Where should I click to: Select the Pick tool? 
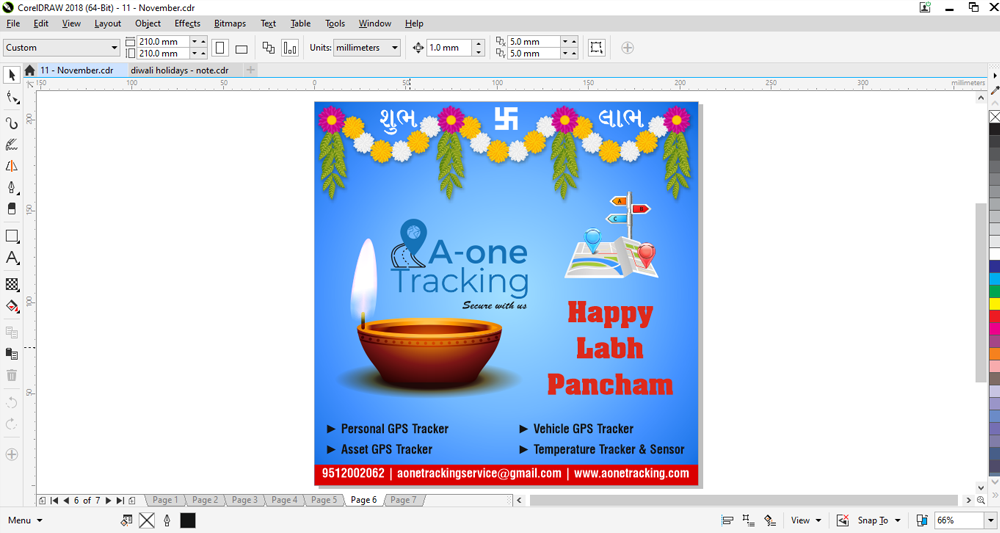pos(11,75)
